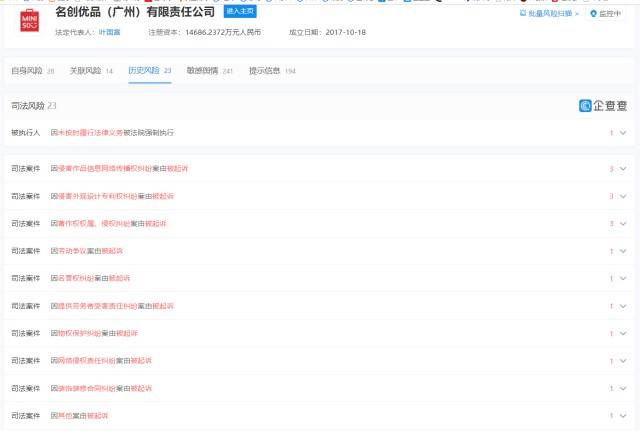Screen dimensions: 640x431
Task: Expand 名誉权纠纷 row chevron
Action: 623,278
